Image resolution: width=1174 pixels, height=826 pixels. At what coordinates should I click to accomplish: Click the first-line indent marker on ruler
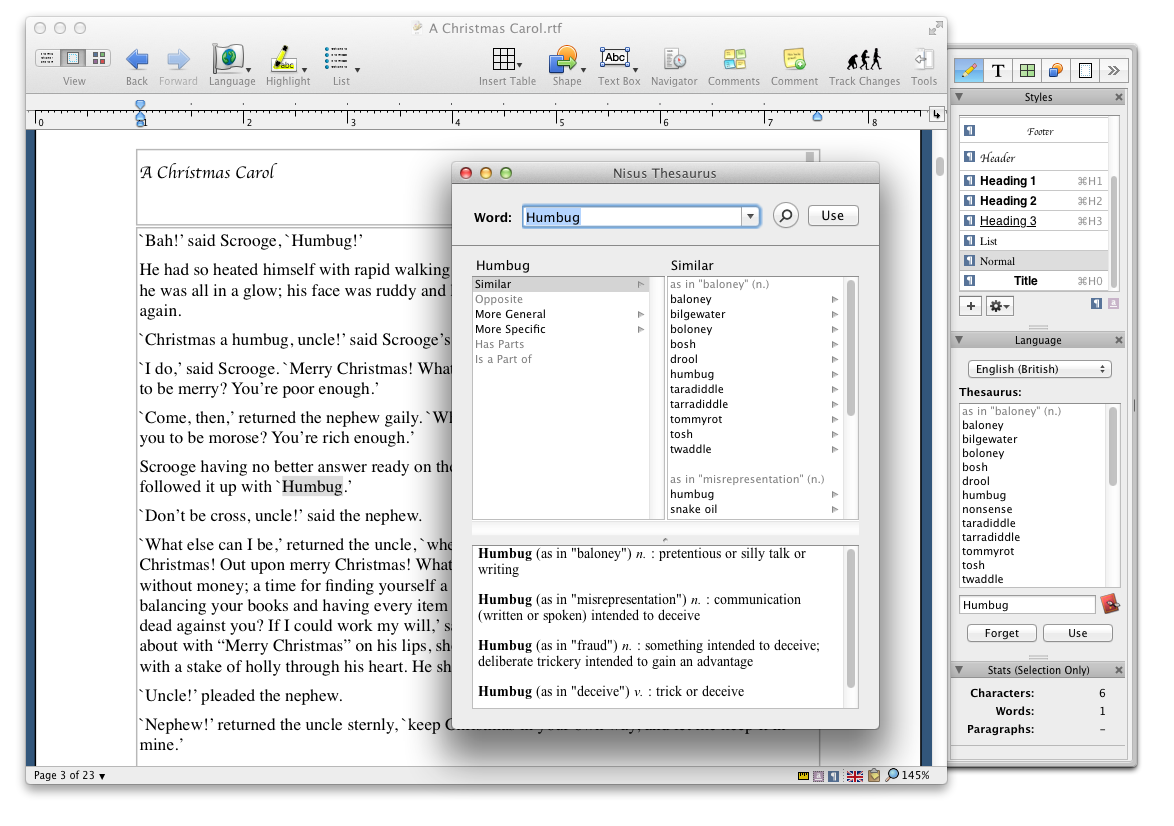pos(140,105)
